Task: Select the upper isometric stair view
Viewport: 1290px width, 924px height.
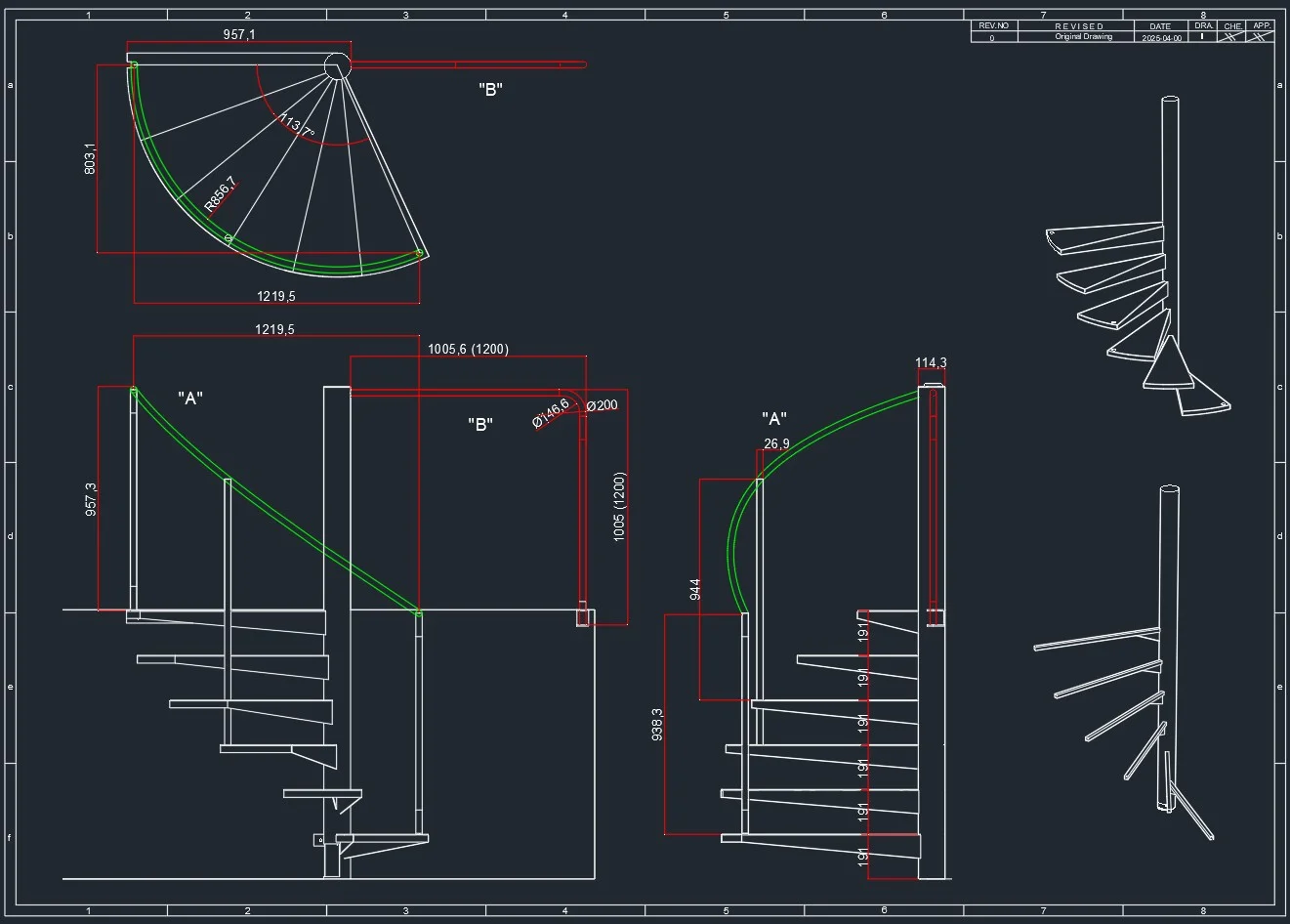Action: coord(1138,256)
